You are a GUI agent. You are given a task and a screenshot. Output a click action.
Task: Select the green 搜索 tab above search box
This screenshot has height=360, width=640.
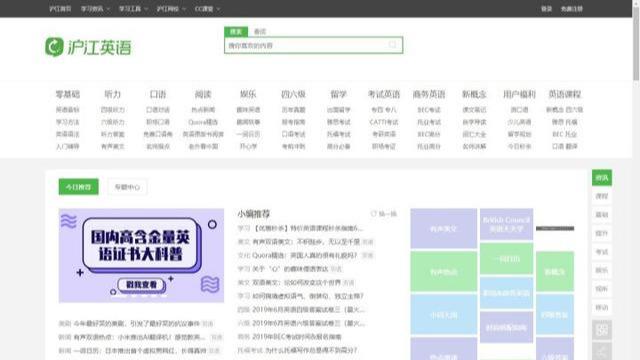[x=236, y=31]
